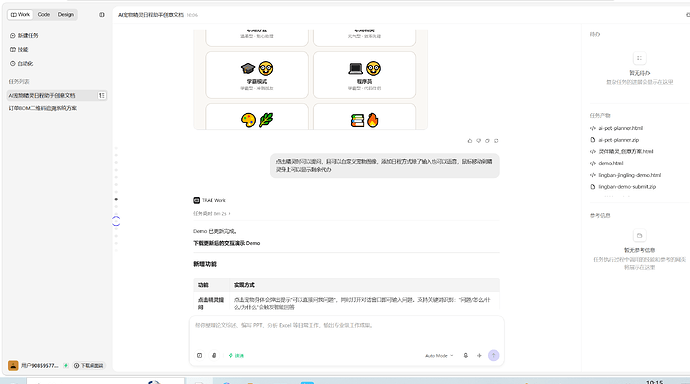
Task: Click the books and fire card
Action: tap(364, 117)
